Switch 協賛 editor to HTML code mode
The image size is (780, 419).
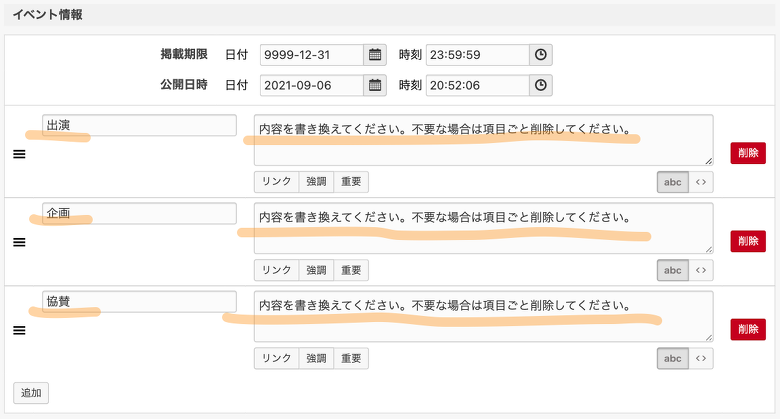(x=701, y=358)
